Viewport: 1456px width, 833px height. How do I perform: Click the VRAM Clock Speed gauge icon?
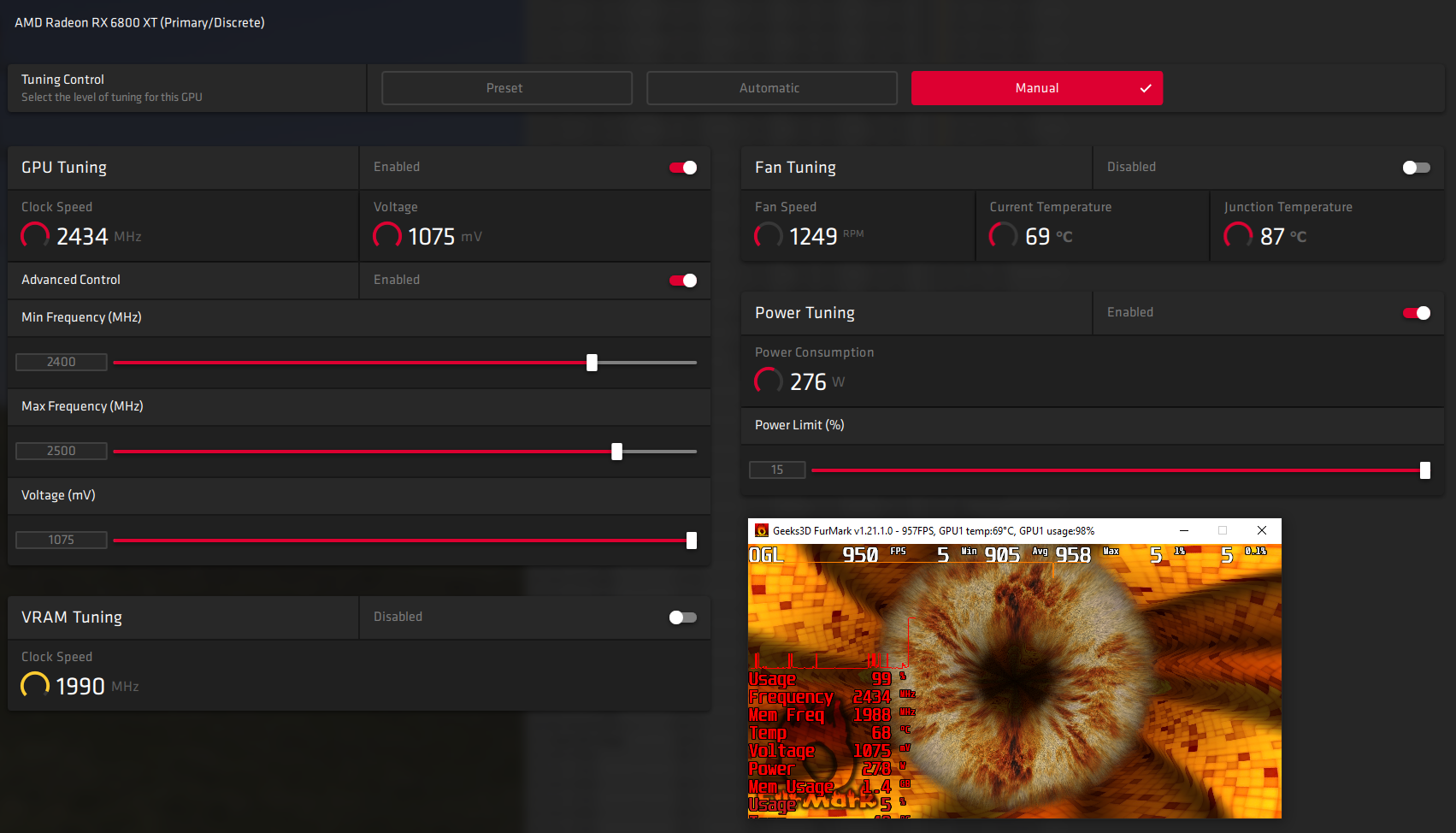tap(35, 685)
